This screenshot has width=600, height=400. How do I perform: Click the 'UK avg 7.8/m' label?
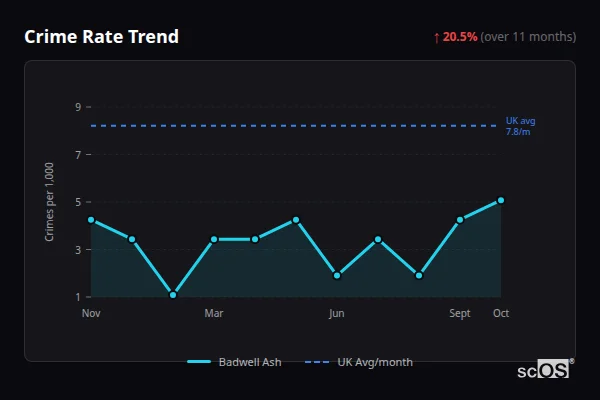(x=520, y=126)
